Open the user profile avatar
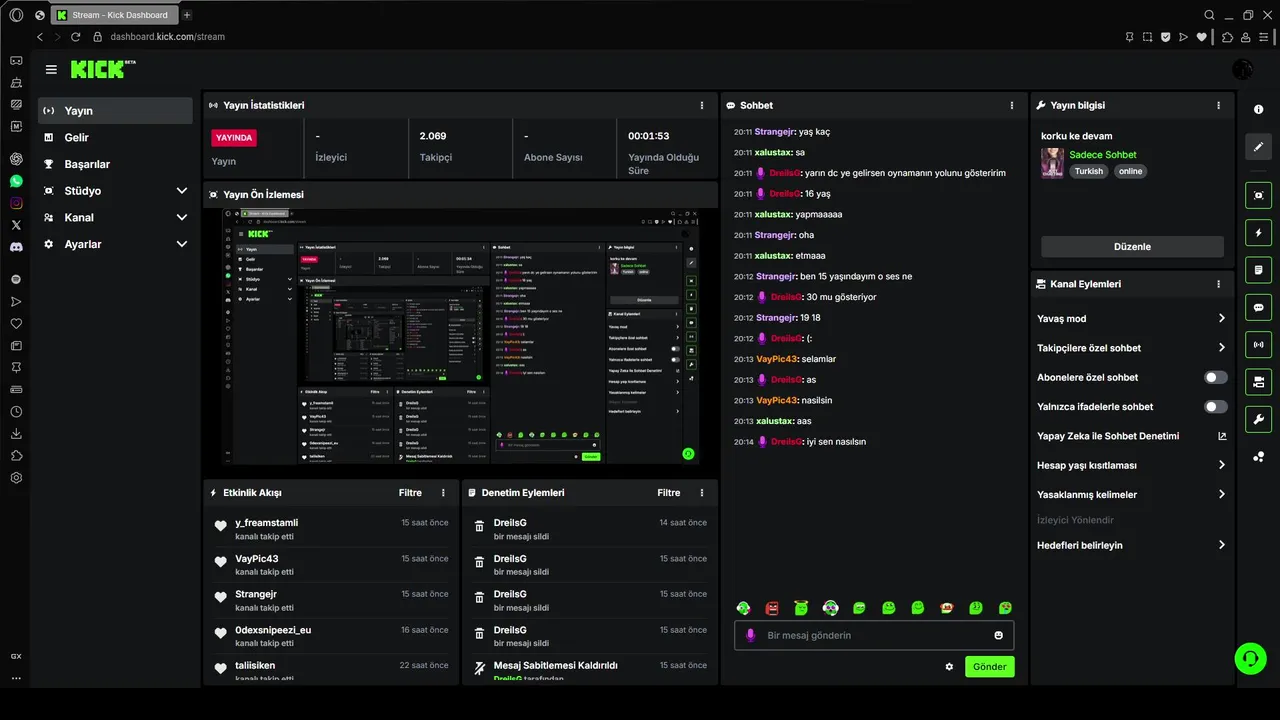The width and height of the screenshot is (1280, 720). (1243, 69)
